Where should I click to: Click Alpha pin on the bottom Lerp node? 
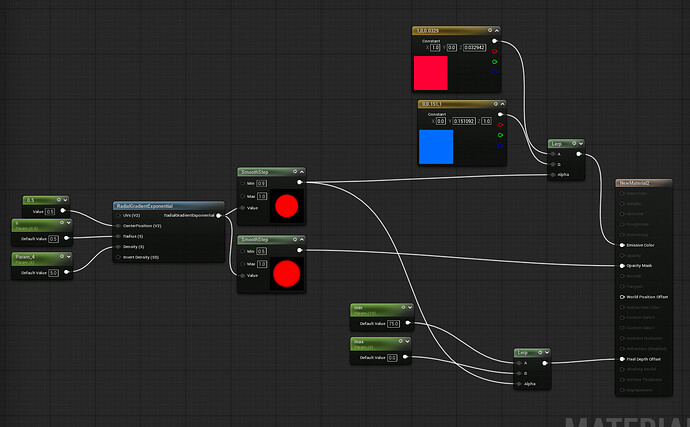pos(518,383)
